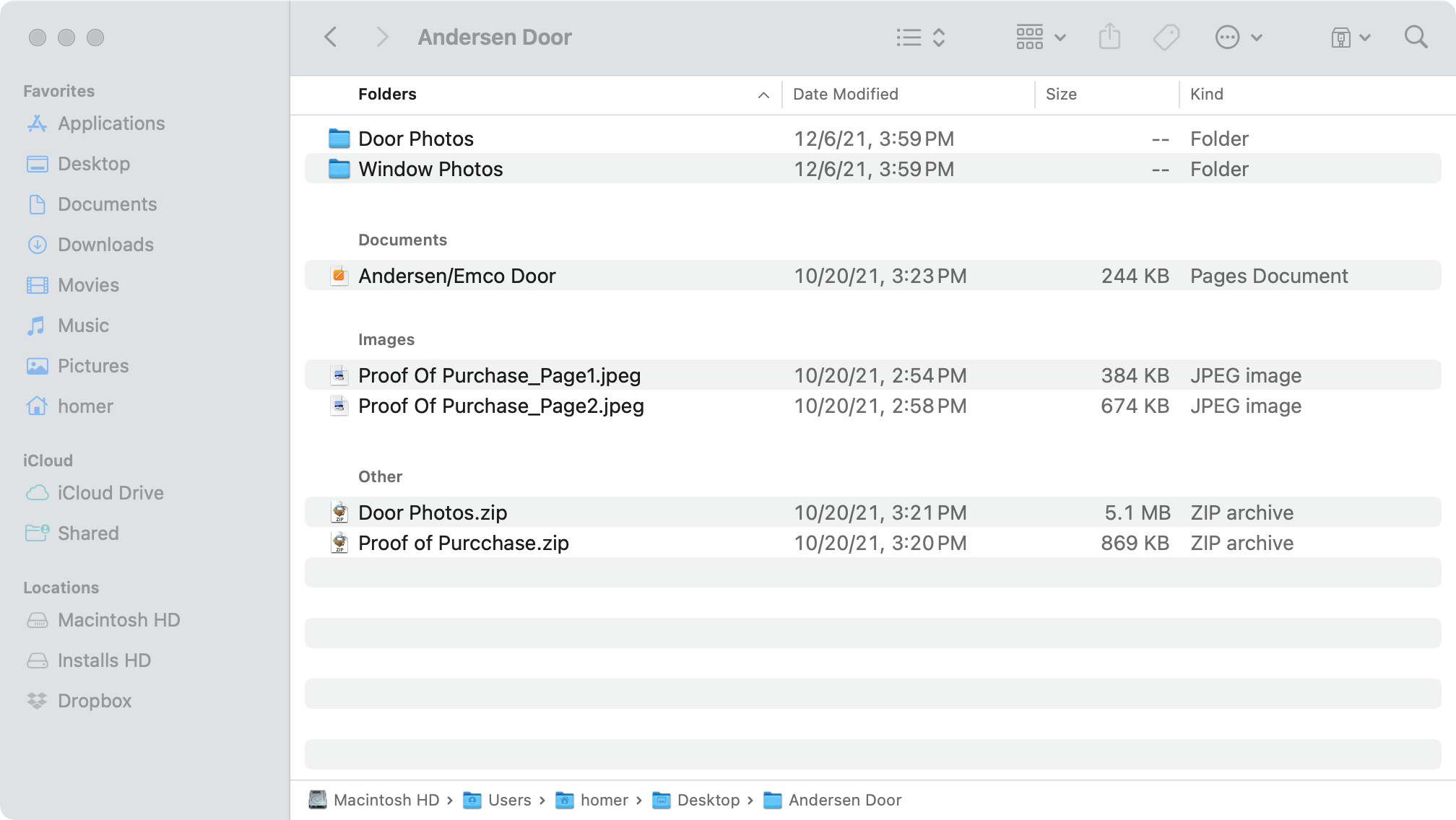
Task: Click the Door Photos folder icon
Action: [x=339, y=138]
